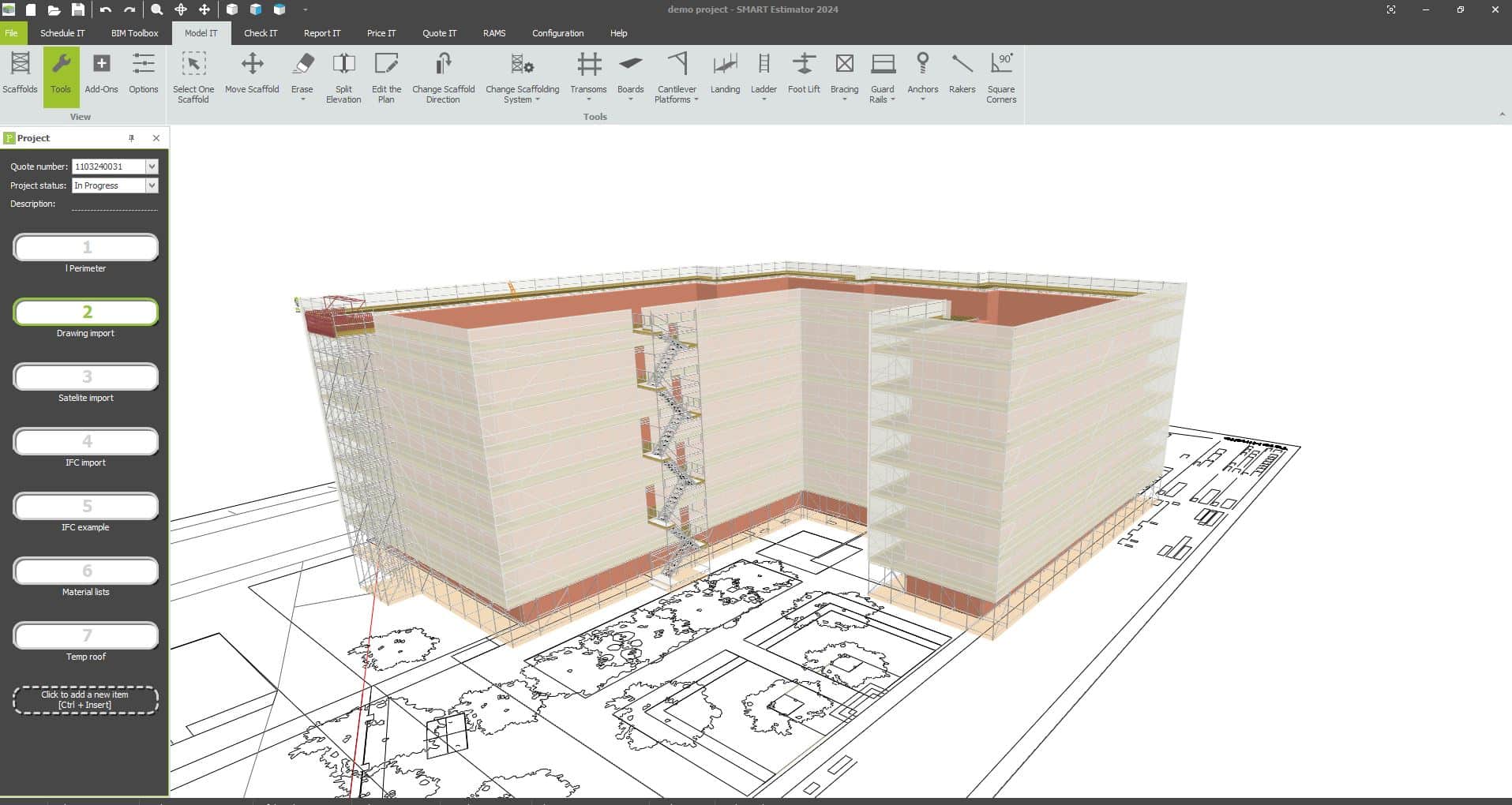Viewport: 1512px width, 805px height.
Task: Click the Description field
Action: pos(114,204)
